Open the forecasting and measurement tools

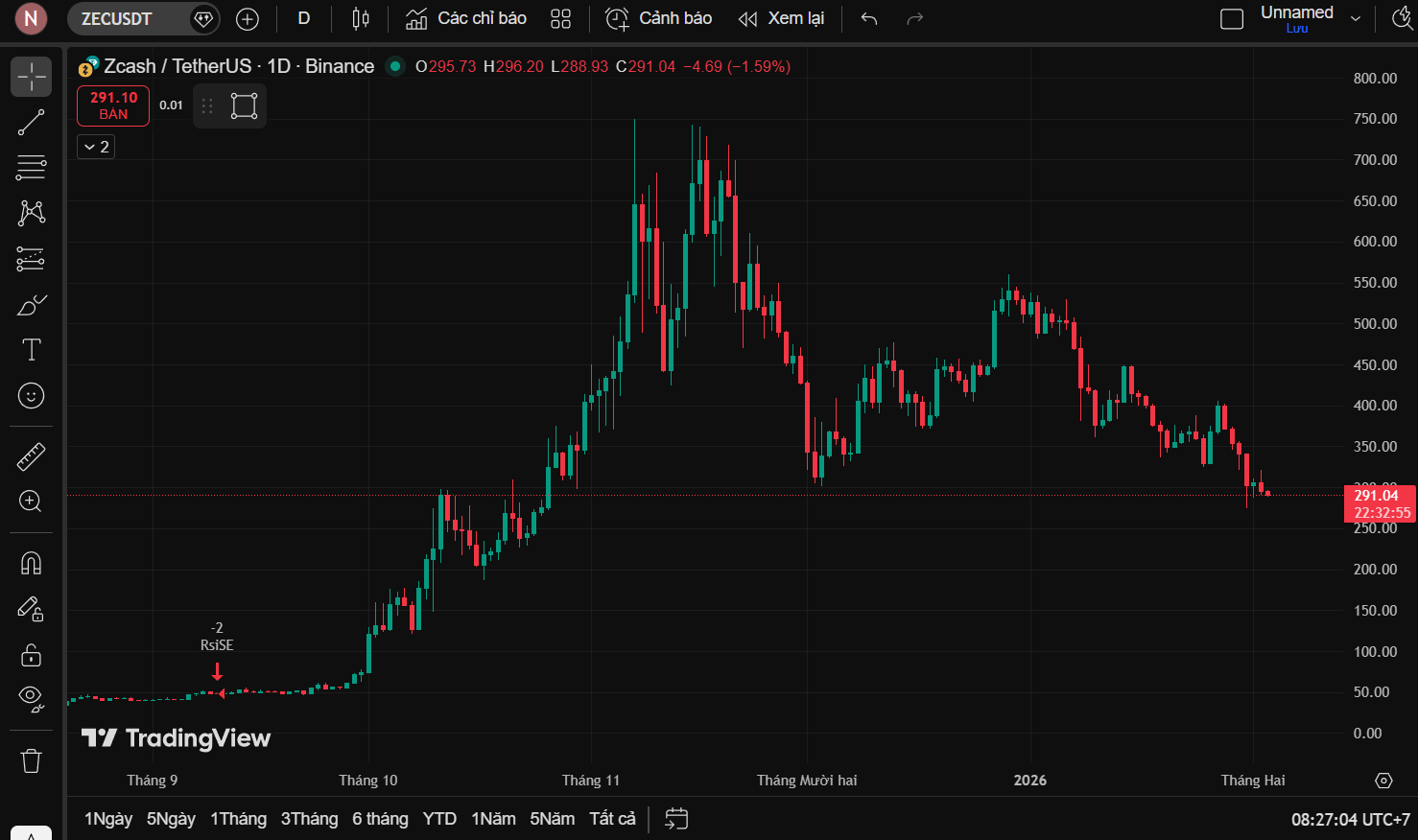click(31, 259)
